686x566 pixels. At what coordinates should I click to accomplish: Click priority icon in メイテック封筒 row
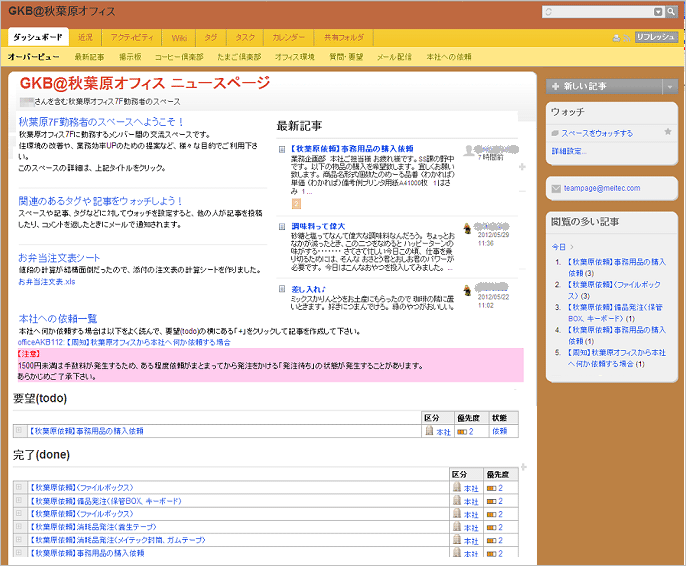tap(491, 541)
